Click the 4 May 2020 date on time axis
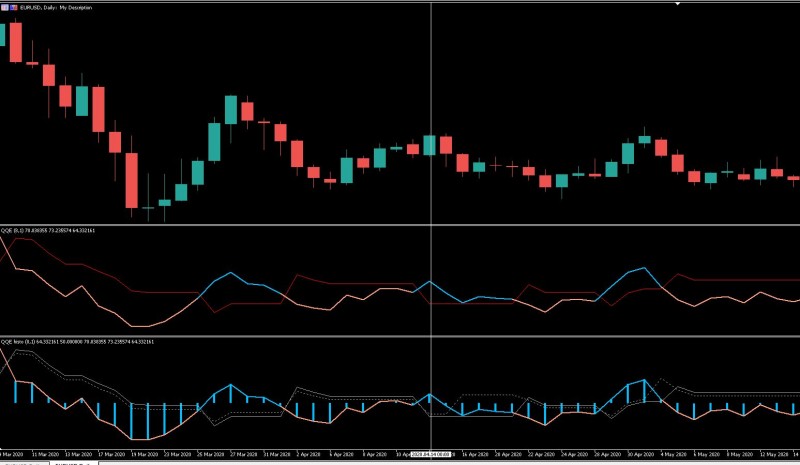This screenshot has height=465, width=800. [x=673, y=454]
